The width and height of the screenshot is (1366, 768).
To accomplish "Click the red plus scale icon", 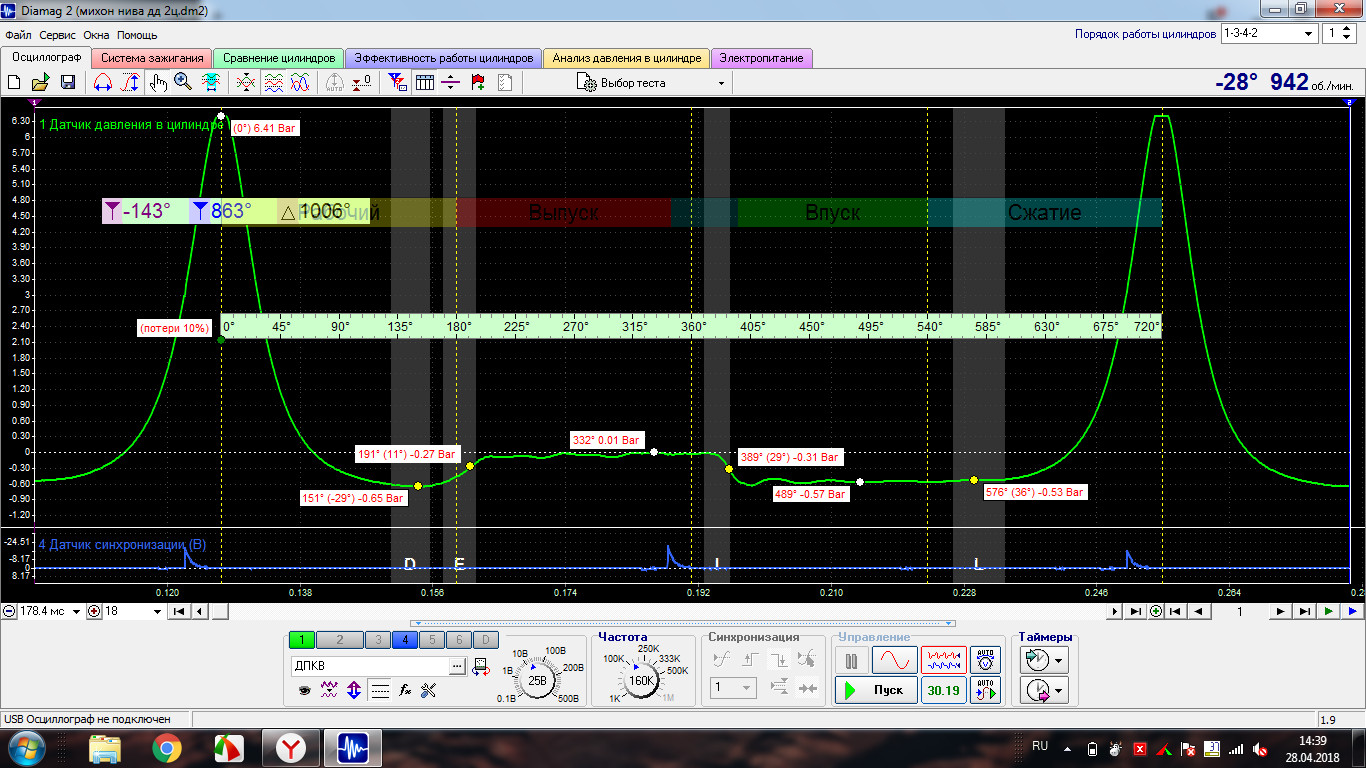I will coord(95,611).
